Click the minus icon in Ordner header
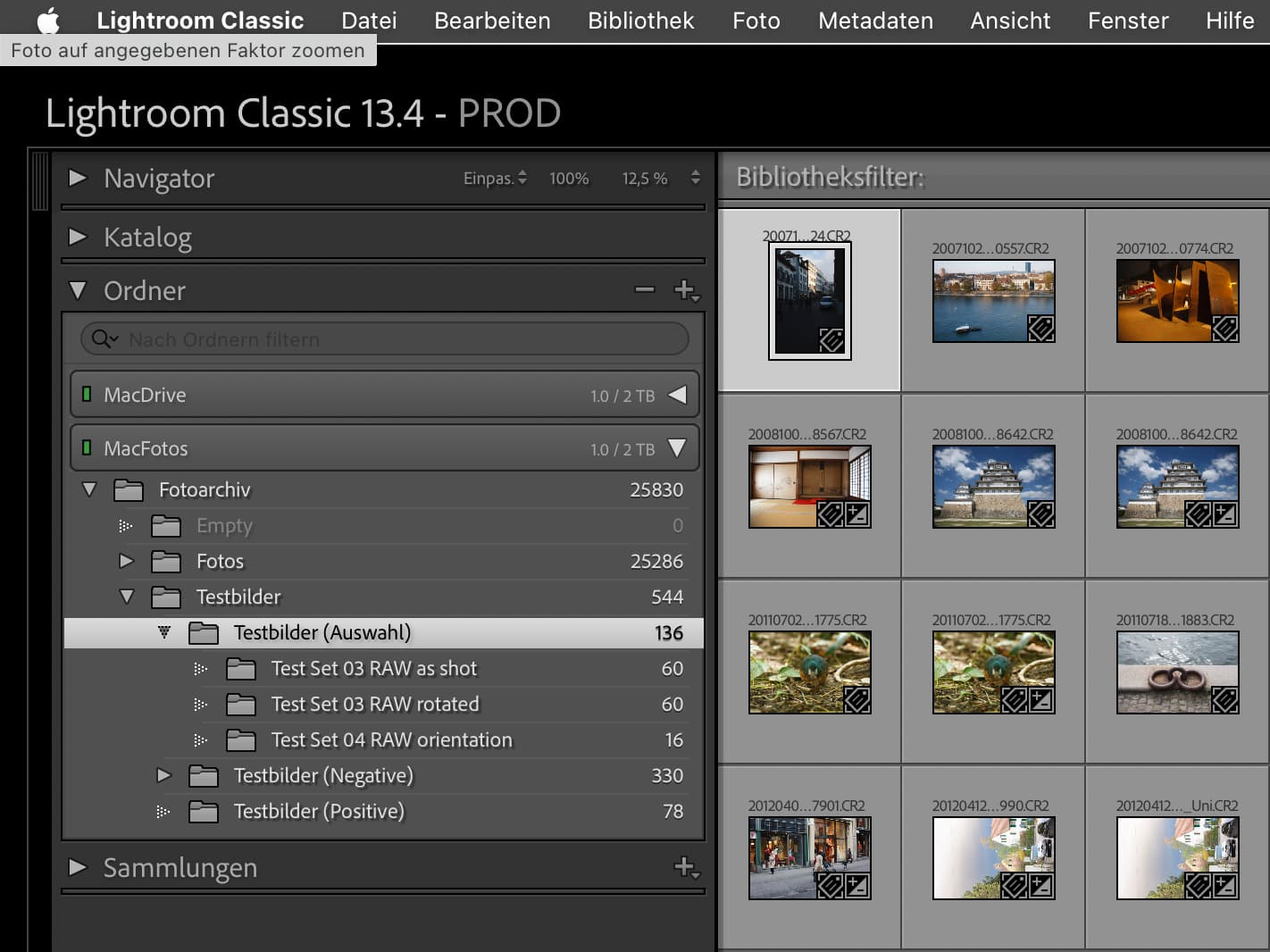 coord(644,290)
